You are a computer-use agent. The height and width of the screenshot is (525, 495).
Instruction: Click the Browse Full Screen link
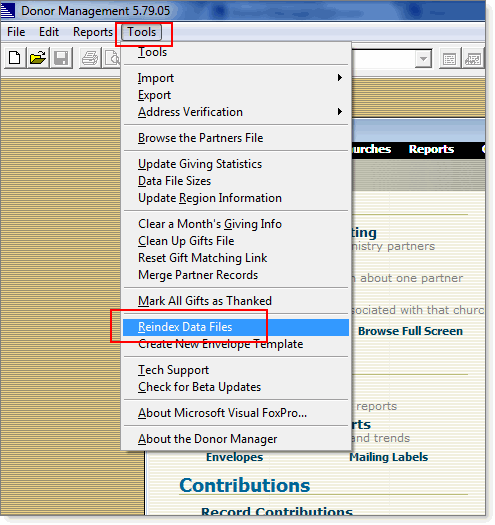coord(410,331)
